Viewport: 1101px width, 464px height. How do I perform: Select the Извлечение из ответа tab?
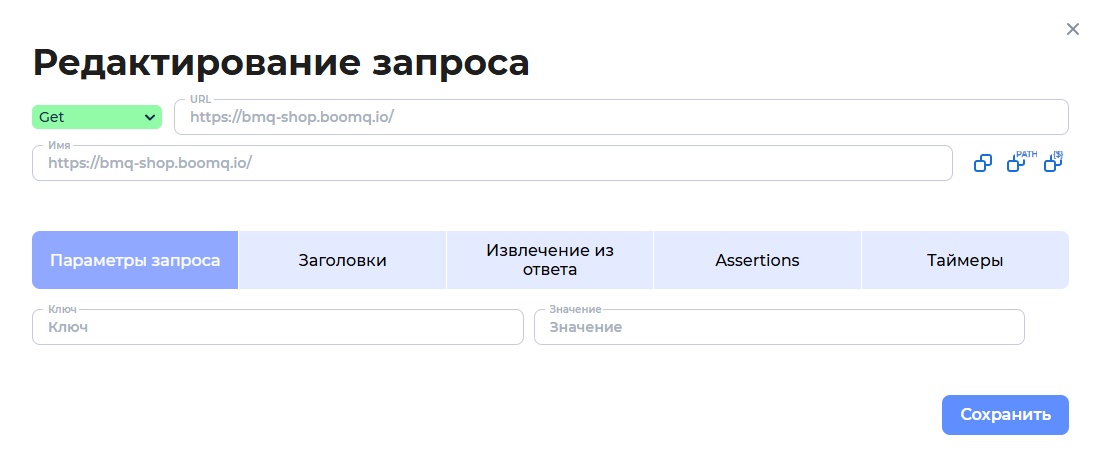coord(549,260)
